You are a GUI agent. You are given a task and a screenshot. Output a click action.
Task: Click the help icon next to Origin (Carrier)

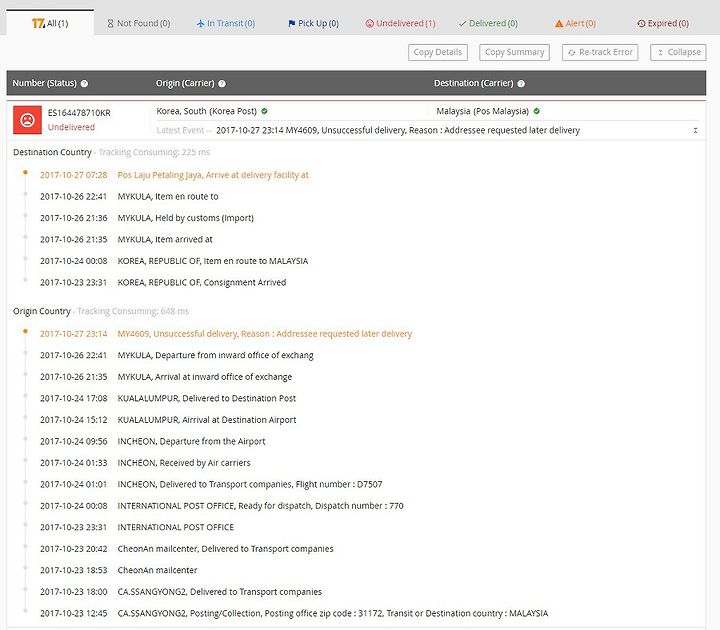click(222, 84)
